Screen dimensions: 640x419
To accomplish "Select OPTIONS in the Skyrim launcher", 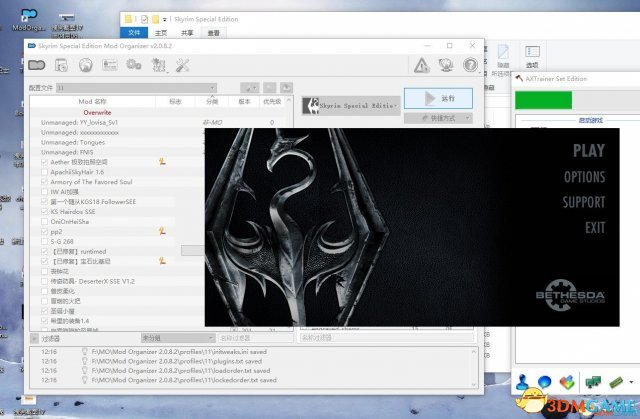I will point(584,177).
